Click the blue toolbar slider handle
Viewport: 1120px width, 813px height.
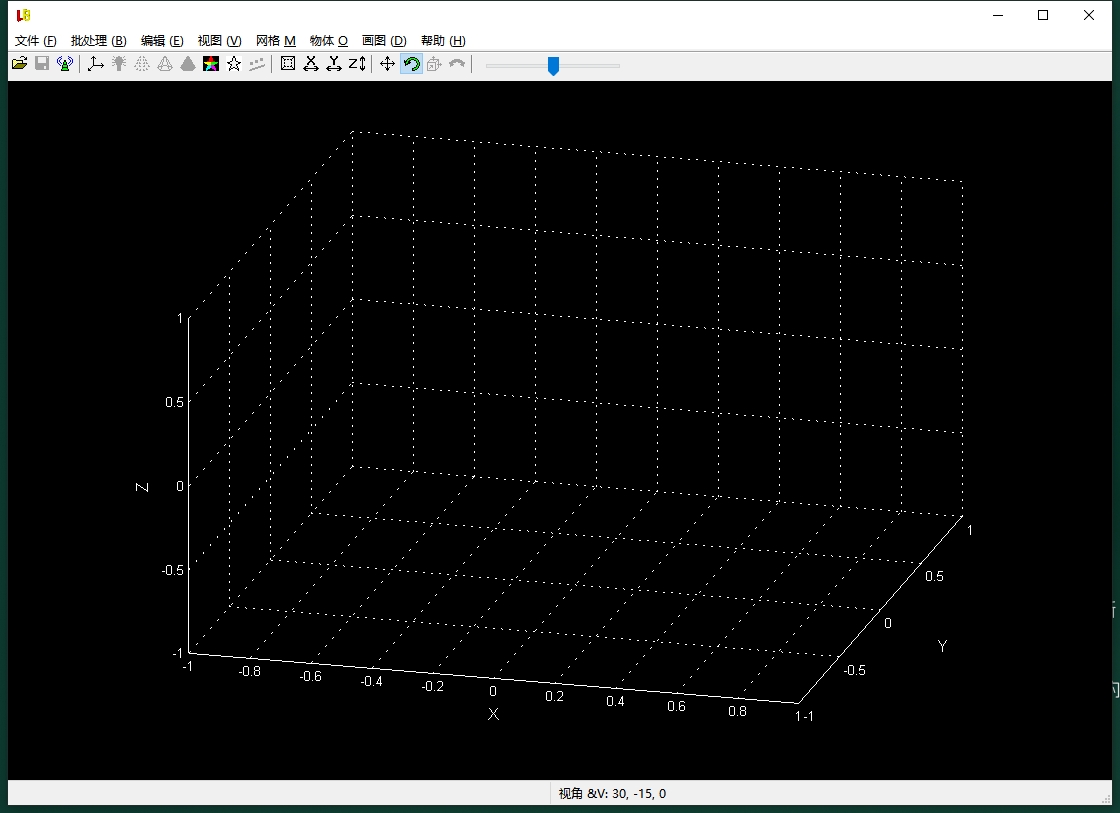(x=553, y=66)
